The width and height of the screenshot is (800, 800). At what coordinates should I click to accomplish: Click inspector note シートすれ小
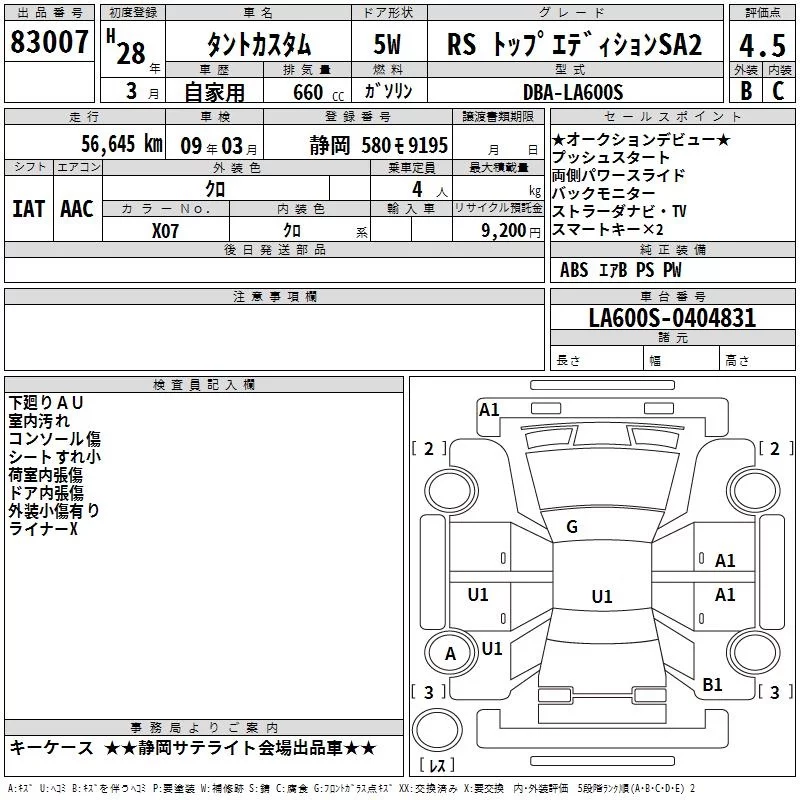click(55, 457)
